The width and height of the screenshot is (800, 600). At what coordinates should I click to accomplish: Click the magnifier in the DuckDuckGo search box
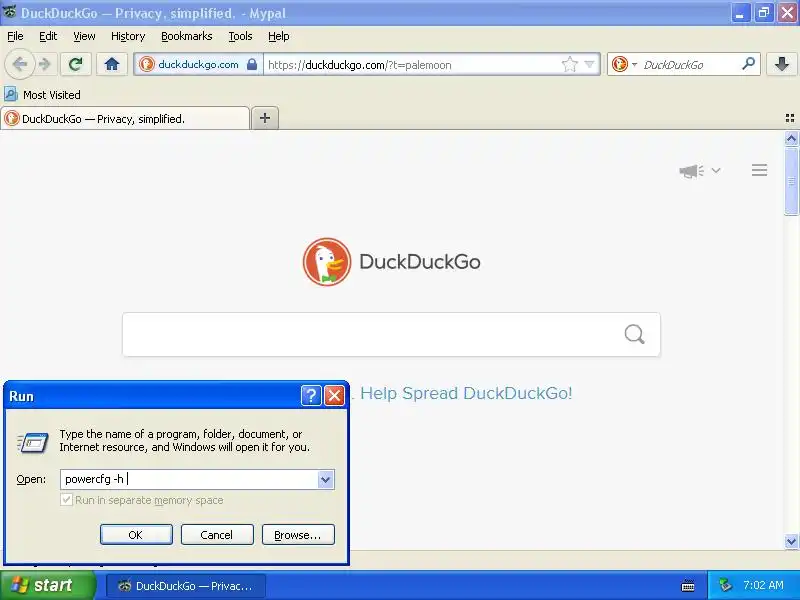coord(634,334)
